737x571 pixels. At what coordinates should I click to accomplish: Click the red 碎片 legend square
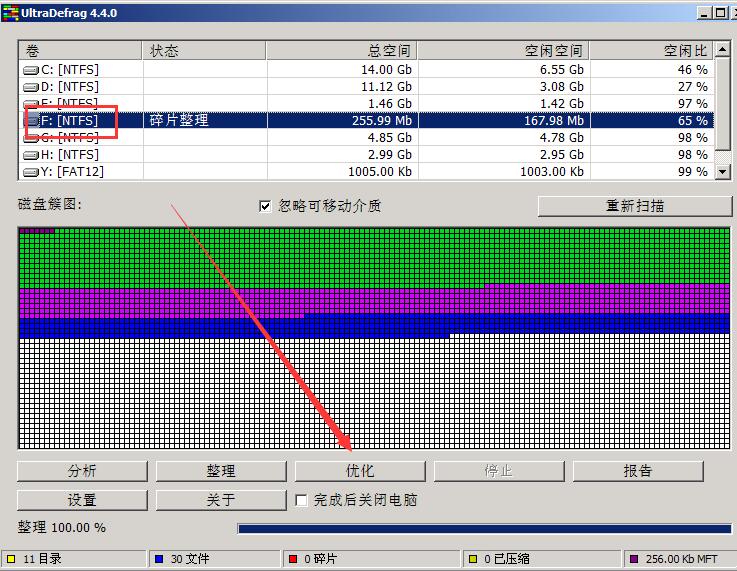(x=293, y=559)
